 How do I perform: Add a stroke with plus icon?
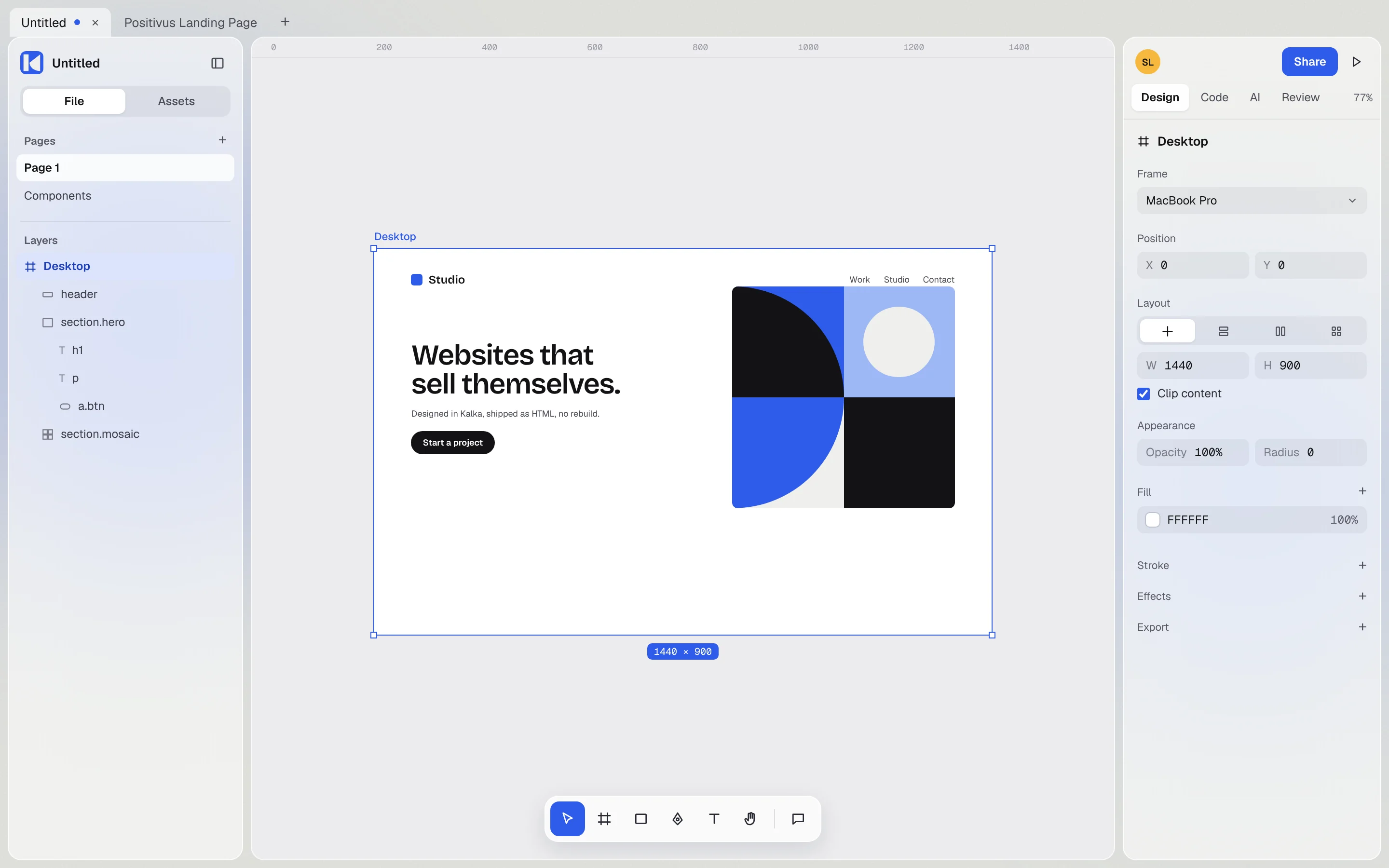point(1362,566)
